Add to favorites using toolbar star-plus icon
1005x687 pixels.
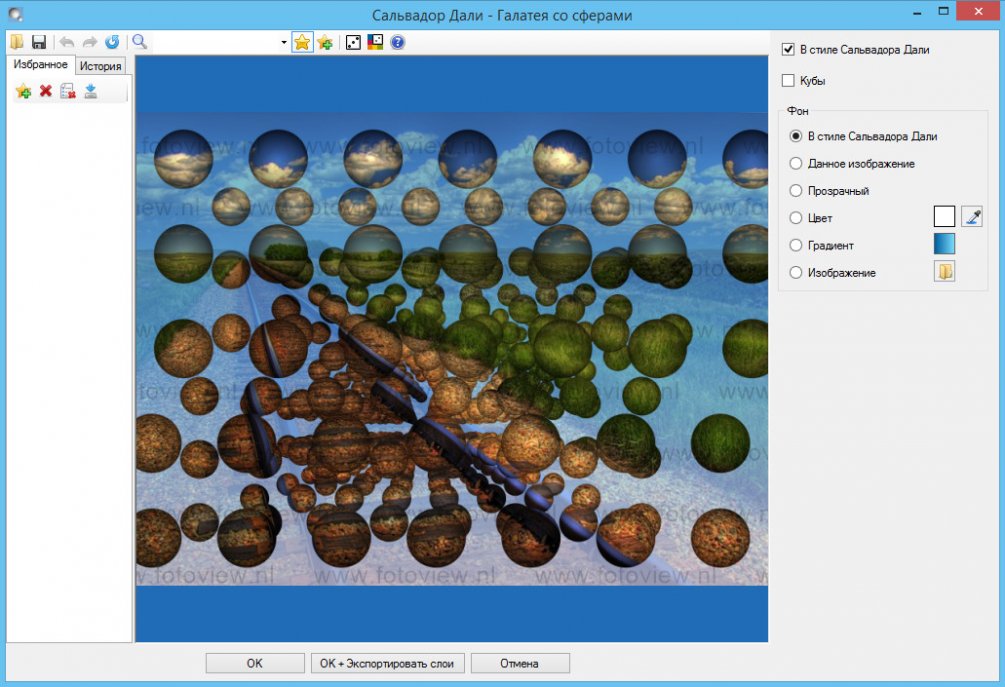326,42
